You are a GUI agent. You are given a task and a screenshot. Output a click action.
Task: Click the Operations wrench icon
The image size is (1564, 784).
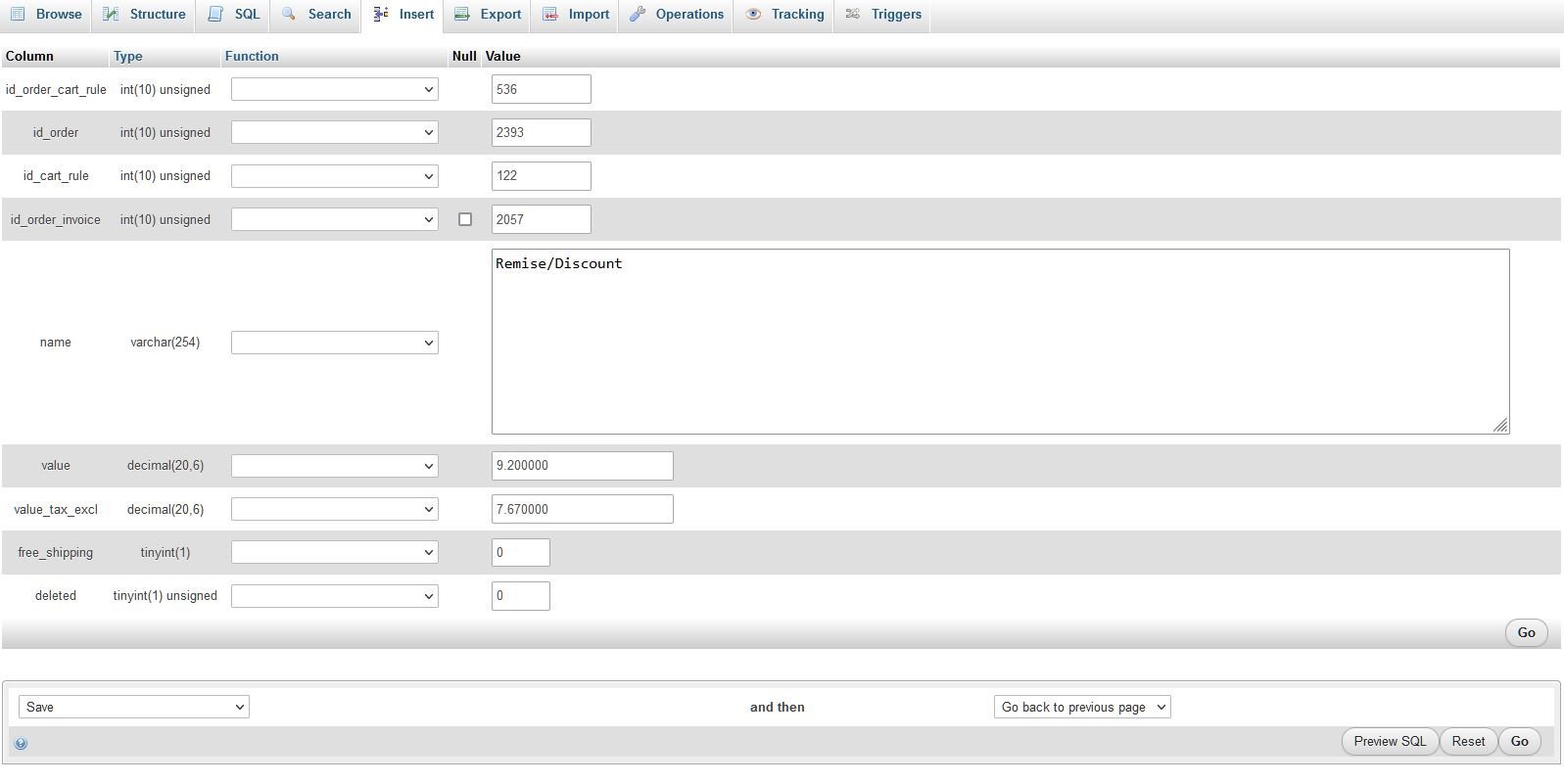pyautogui.click(x=638, y=14)
